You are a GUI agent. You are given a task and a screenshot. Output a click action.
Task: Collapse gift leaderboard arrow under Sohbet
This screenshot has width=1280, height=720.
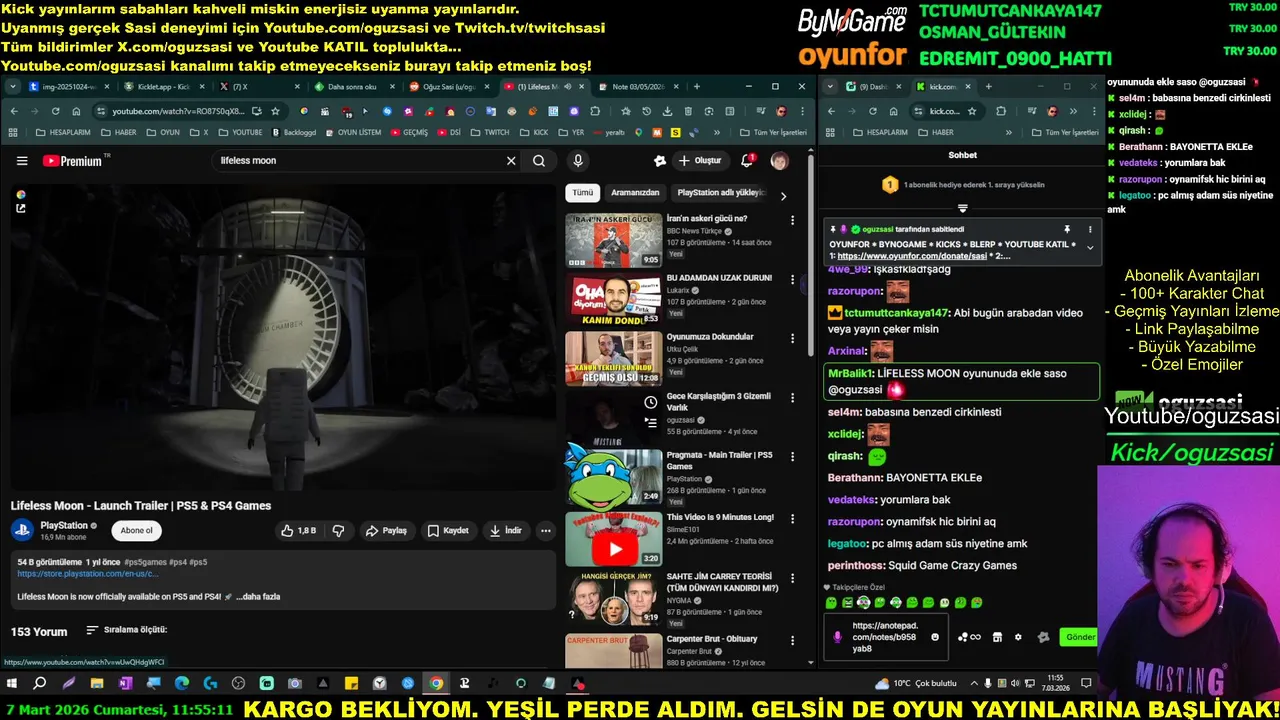[962, 208]
